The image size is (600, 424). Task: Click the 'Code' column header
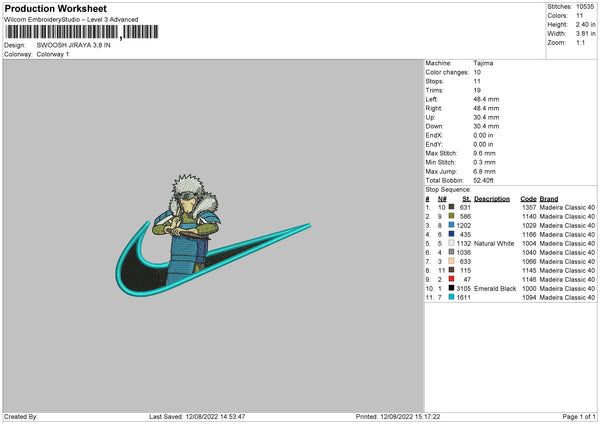[x=528, y=199]
